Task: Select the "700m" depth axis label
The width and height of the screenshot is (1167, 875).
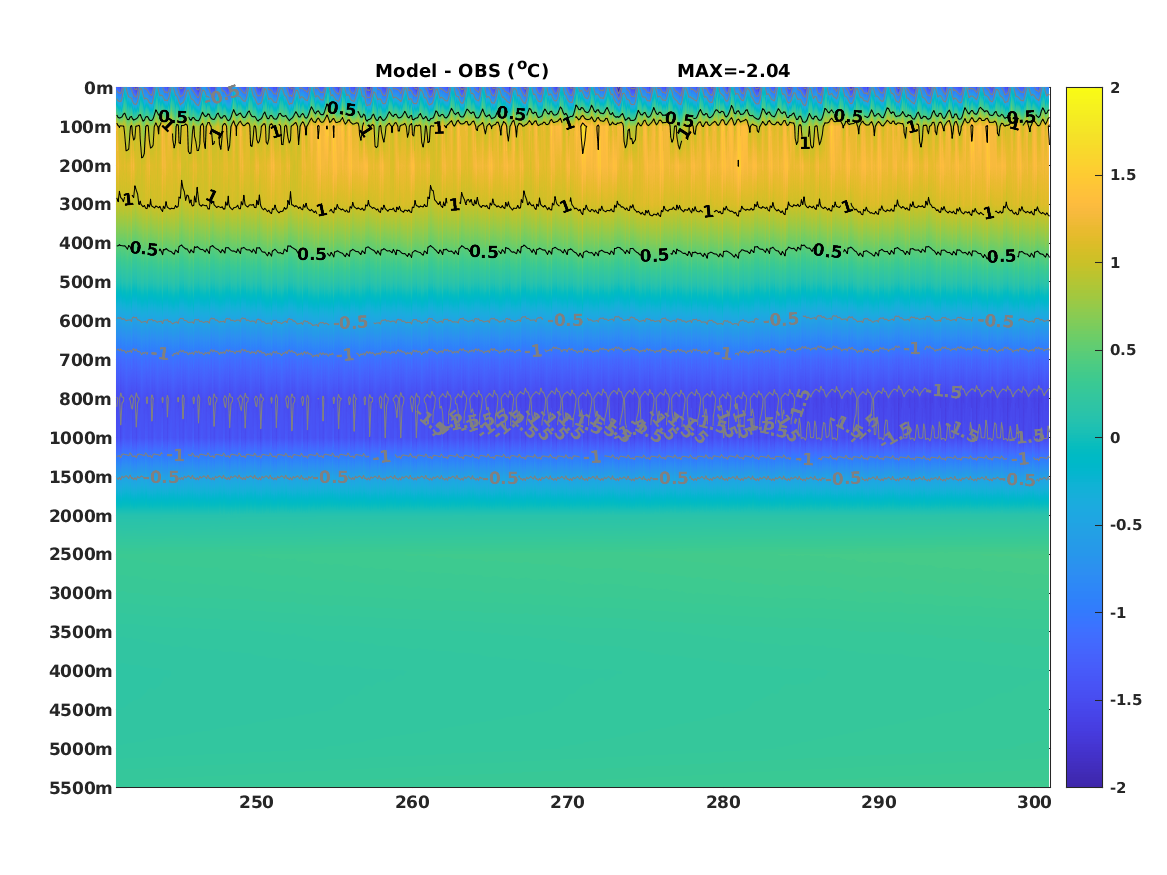Action: point(86,360)
